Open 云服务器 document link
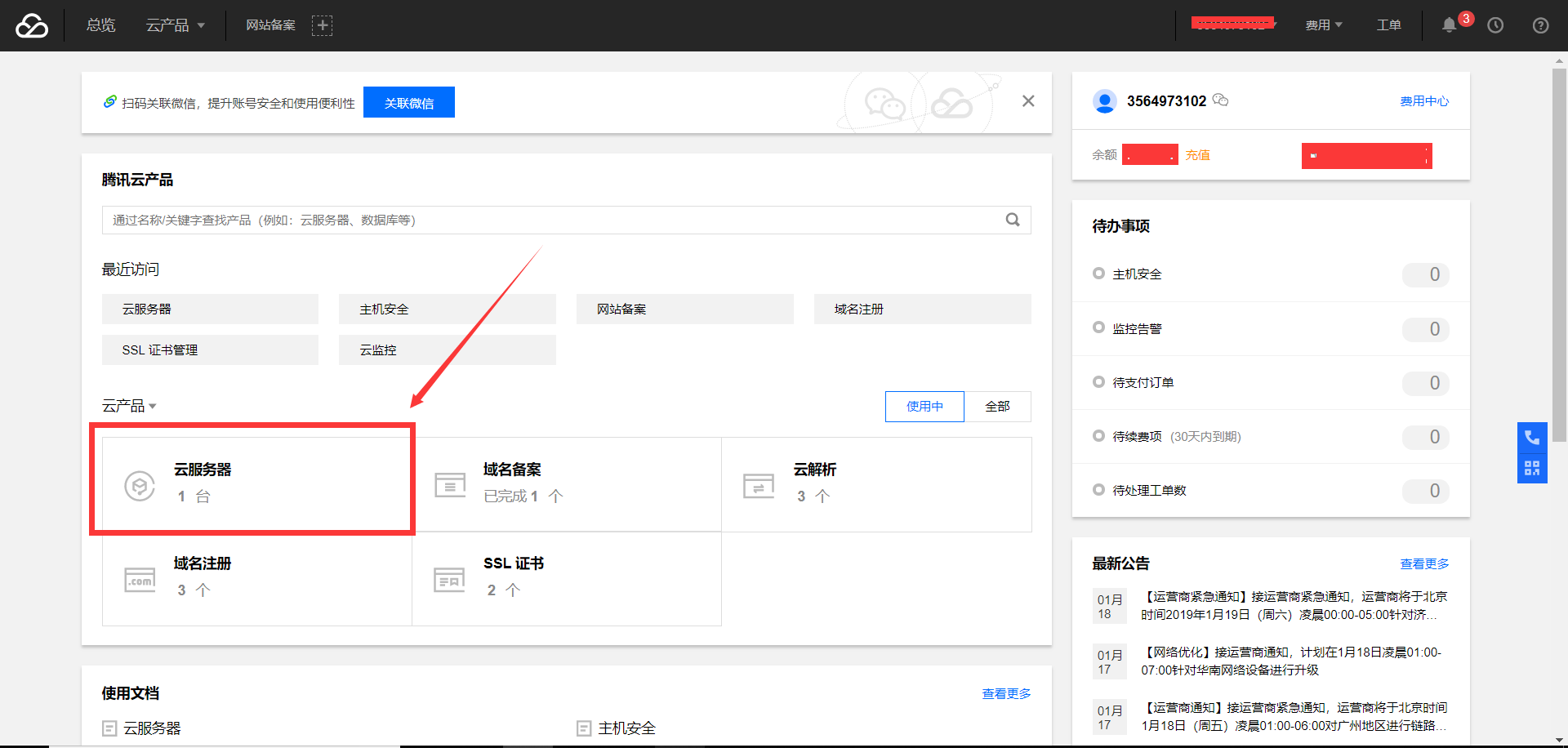This screenshot has width=1568, height=748. 152,728
